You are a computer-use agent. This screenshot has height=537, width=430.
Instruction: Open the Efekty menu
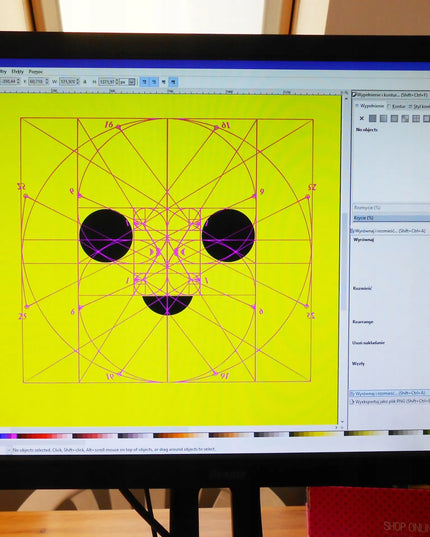pos(17,72)
